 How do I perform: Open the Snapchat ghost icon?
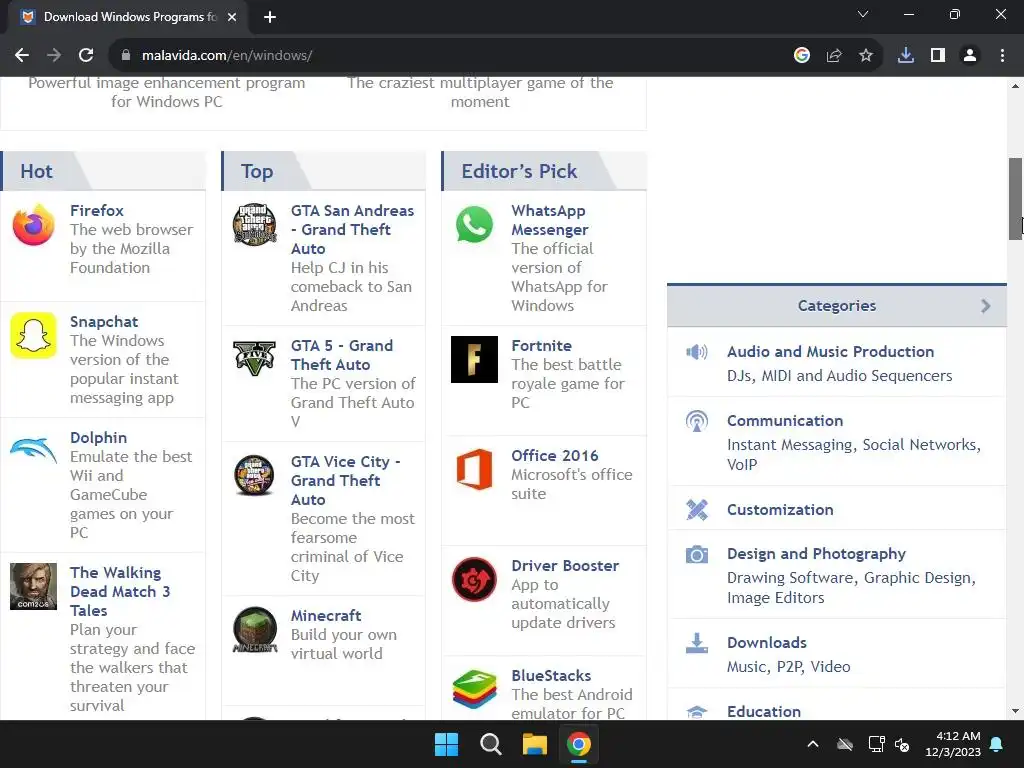tap(33, 336)
